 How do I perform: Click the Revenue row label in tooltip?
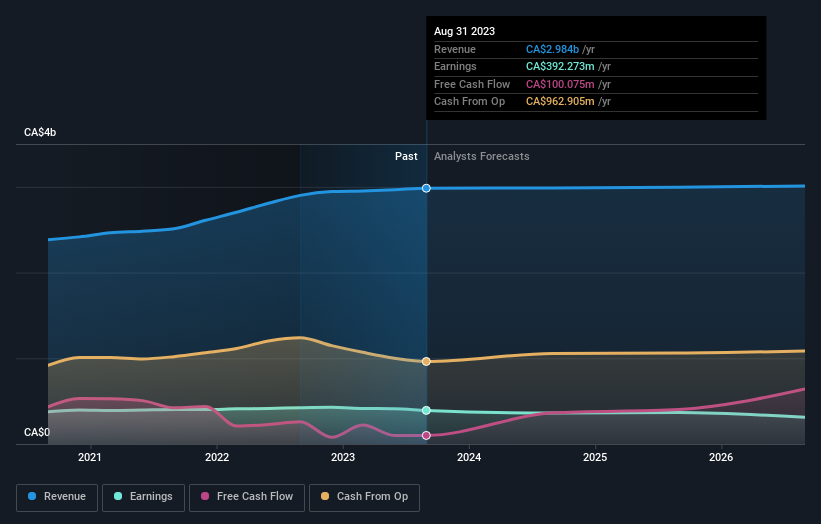tap(455, 49)
